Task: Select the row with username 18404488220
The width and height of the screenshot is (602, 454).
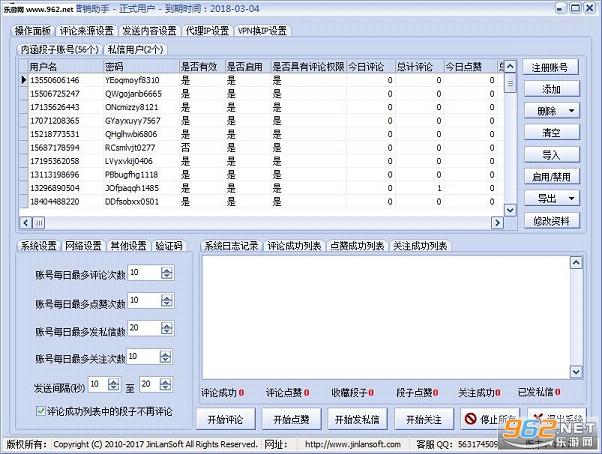Action: click(x=261, y=201)
